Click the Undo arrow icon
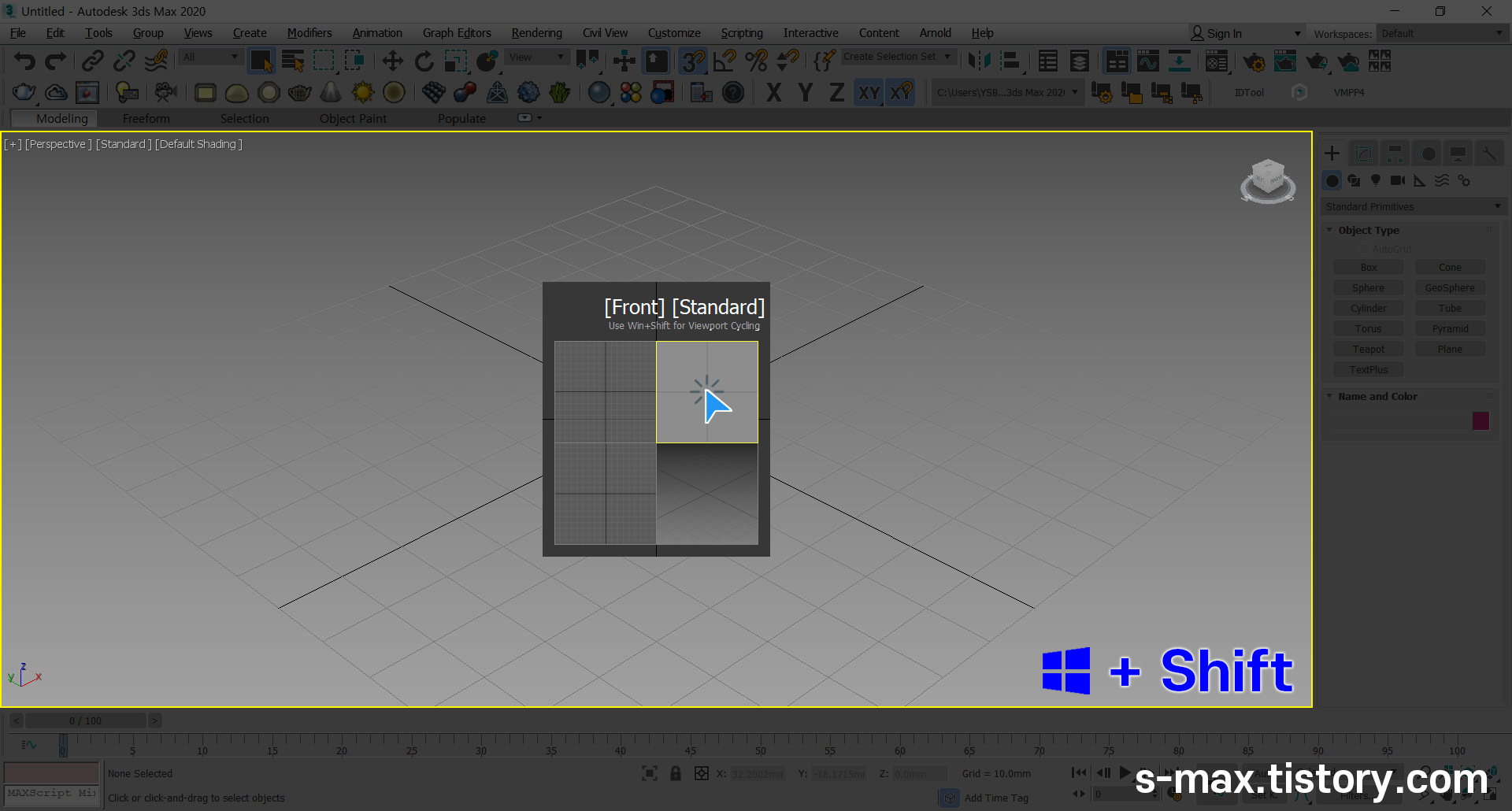This screenshot has height=811, width=1512. click(24, 61)
